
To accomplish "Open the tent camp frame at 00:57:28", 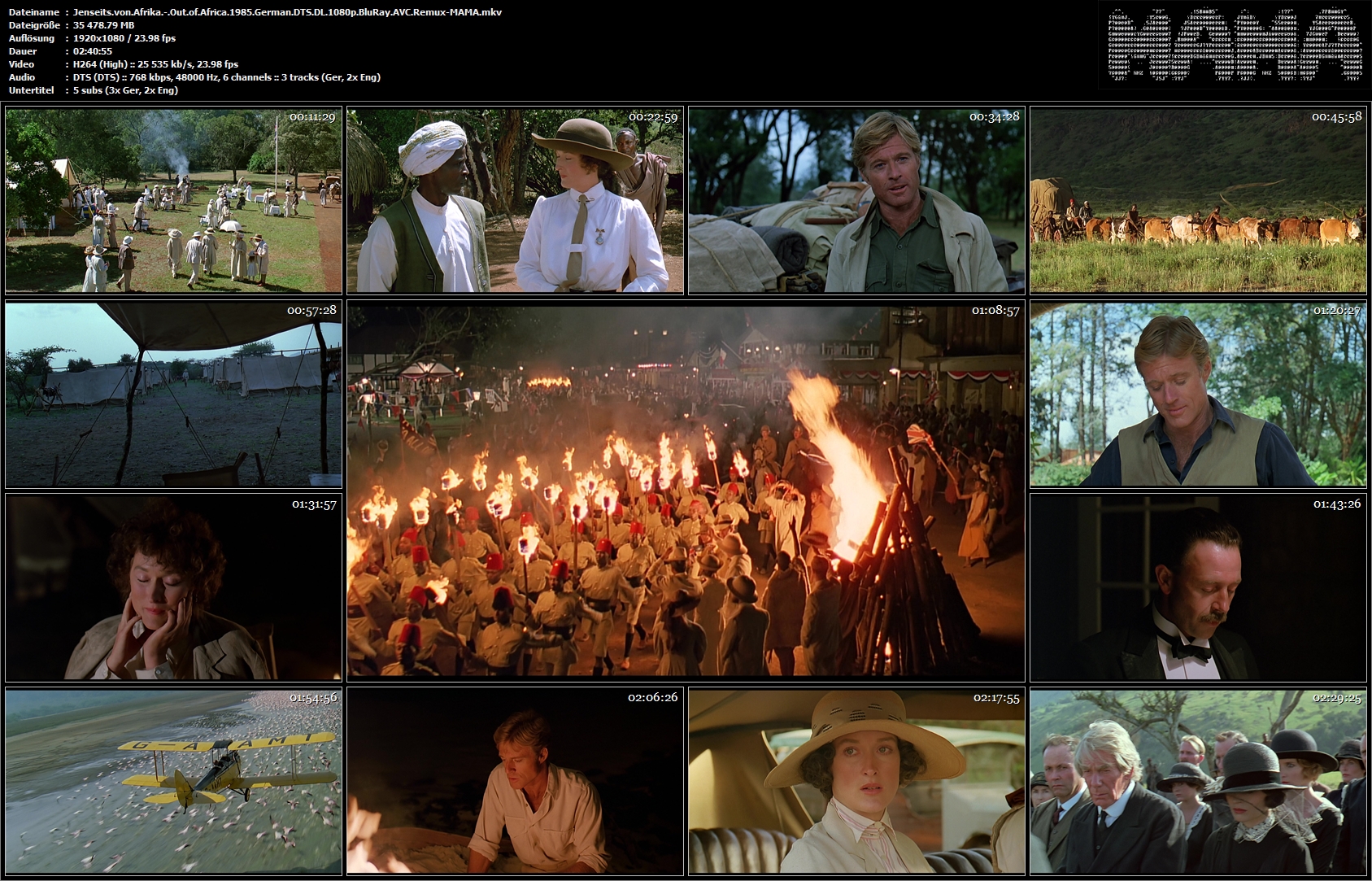I will [173, 395].
